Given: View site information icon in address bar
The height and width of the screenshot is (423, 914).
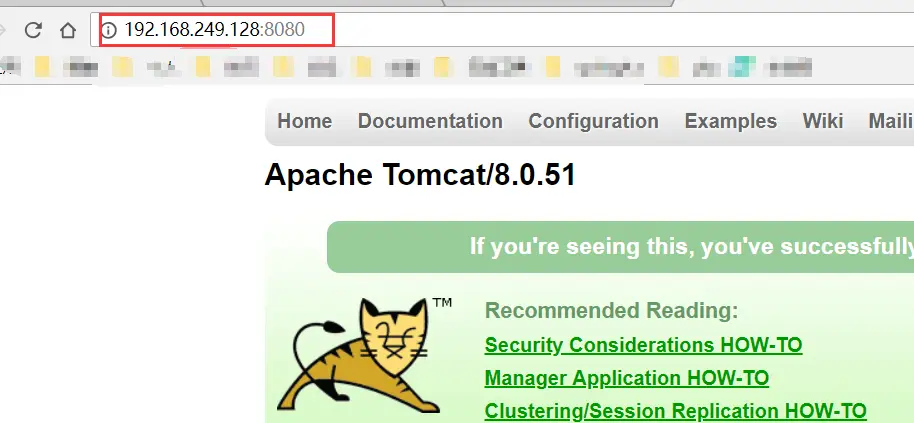Looking at the screenshot, I should 109,30.
